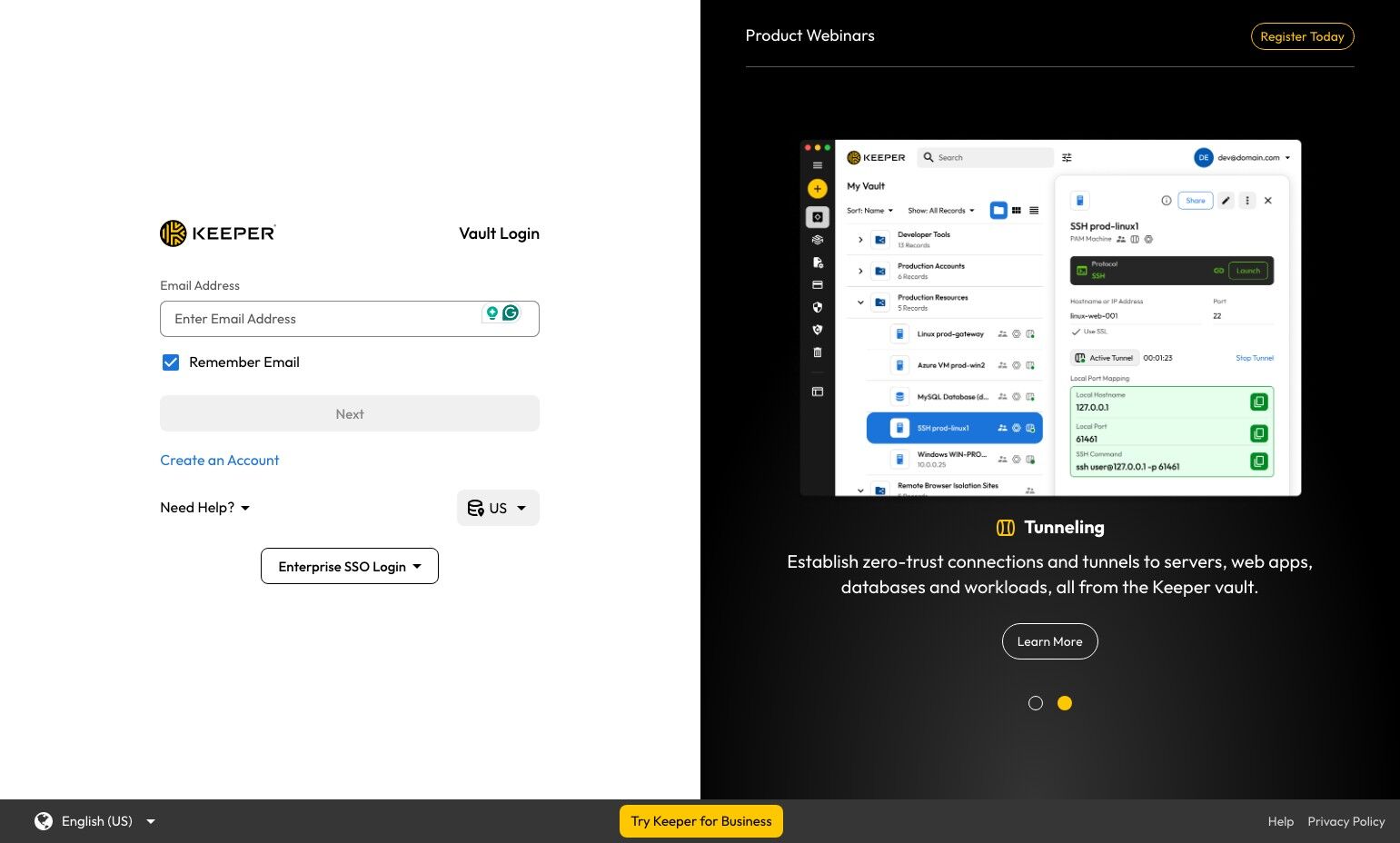This screenshot has height=843, width=1400.
Task: Select the yellow second carousel dot
Action: pyautogui.click(x=1065, y=703)
